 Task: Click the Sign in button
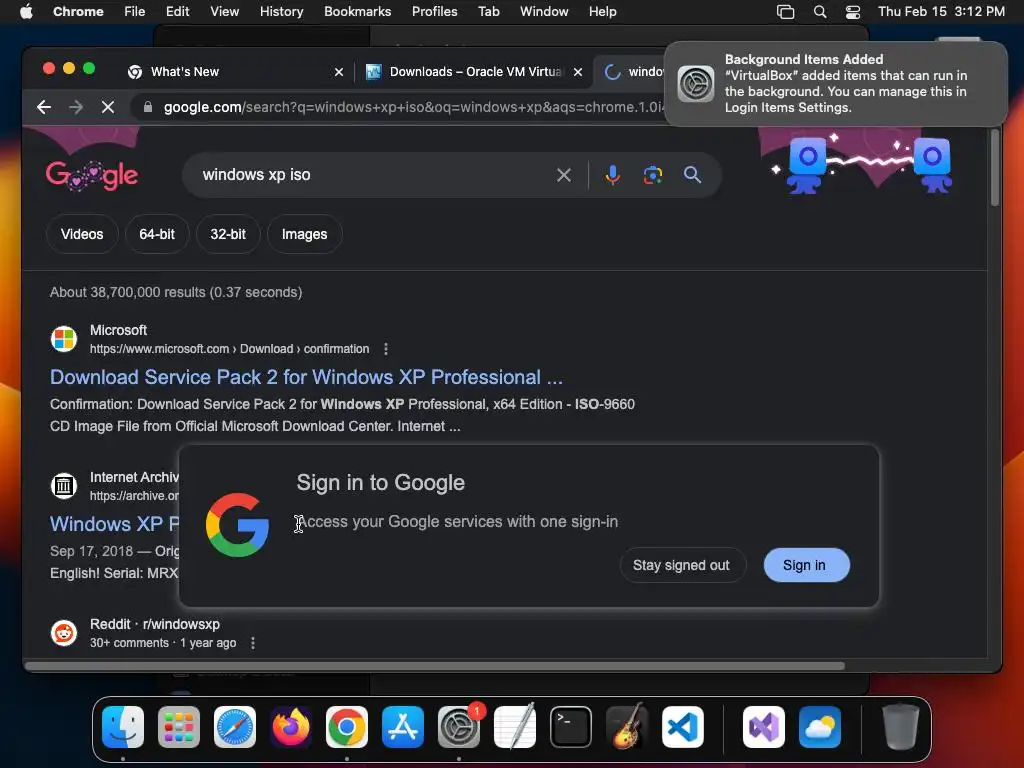807,565
